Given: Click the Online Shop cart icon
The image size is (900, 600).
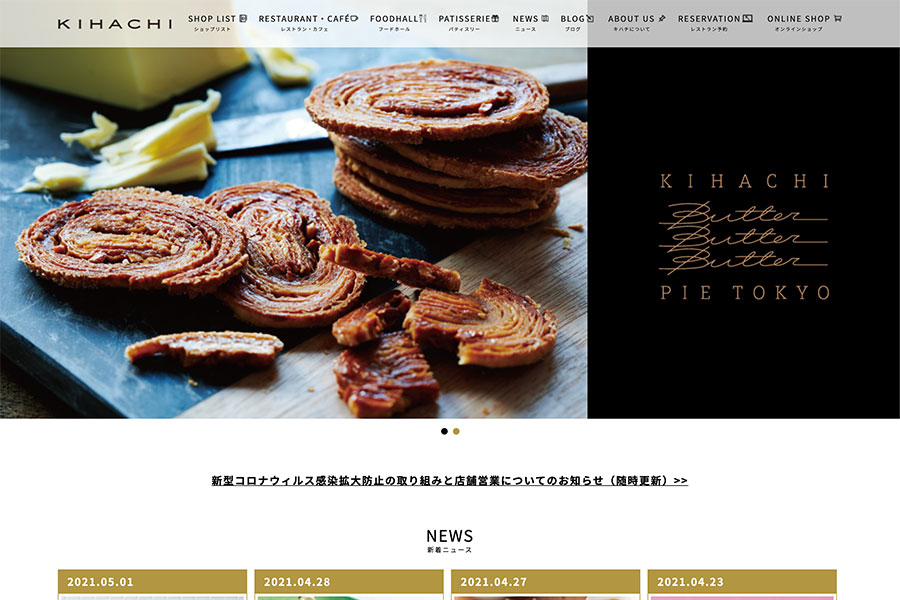Looking at the screenshot, I should click(x=837, y=18).
